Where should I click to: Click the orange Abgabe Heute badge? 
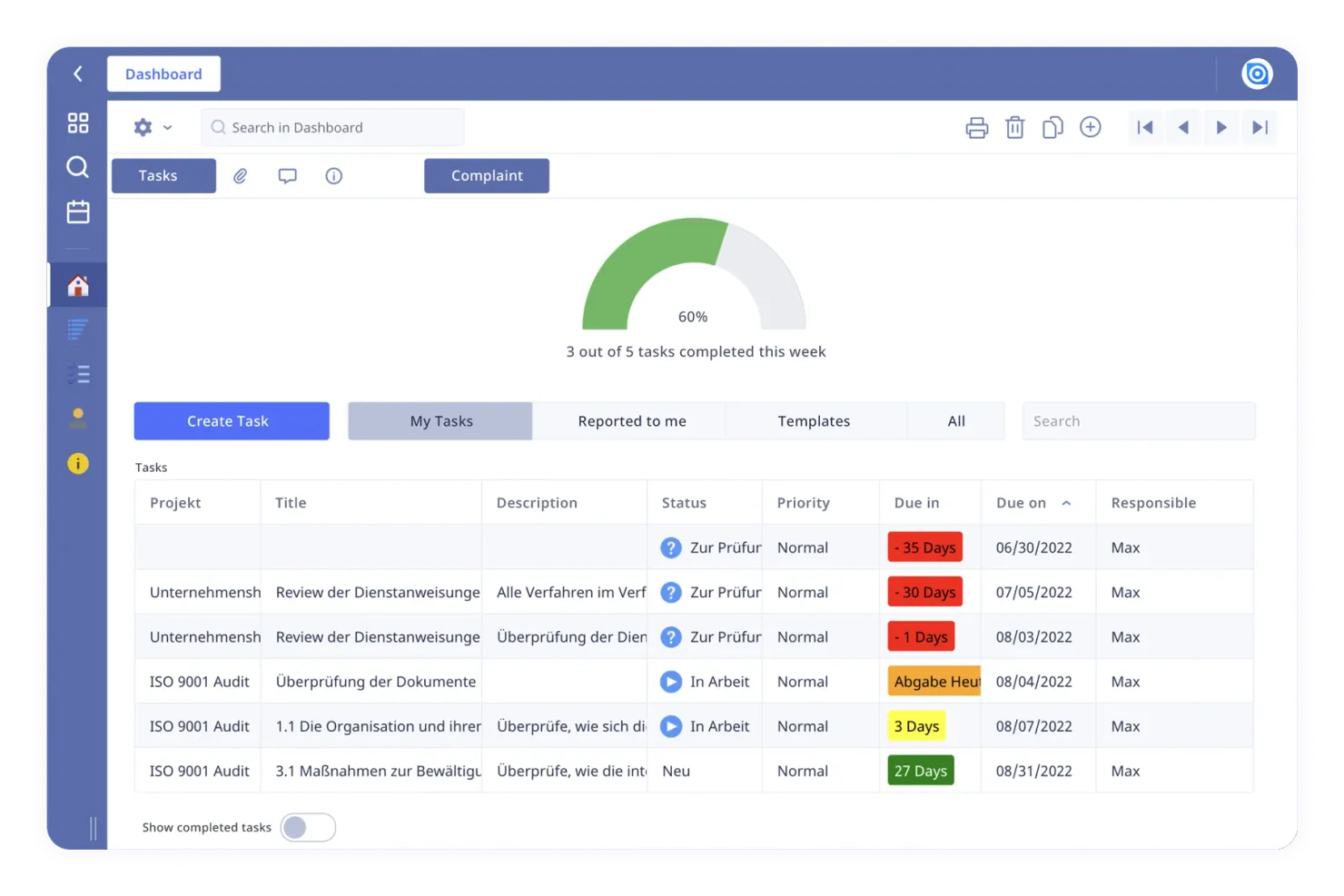934,682
